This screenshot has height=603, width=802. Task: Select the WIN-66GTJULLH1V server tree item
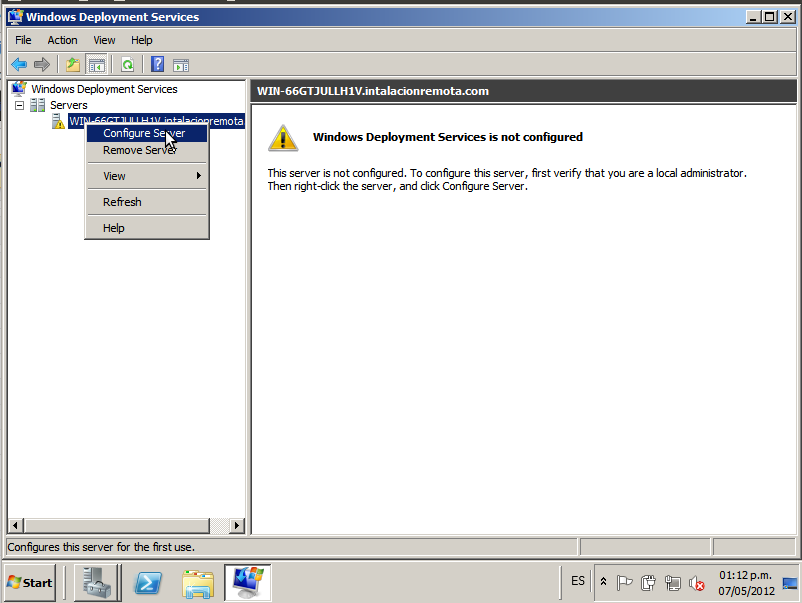point(157,121)
